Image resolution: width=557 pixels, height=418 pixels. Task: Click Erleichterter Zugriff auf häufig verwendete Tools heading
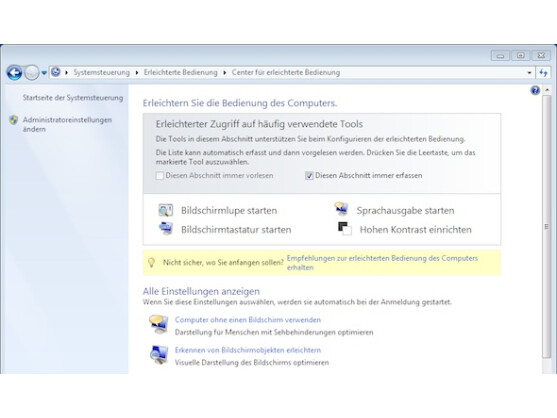(x=259, y=124)
